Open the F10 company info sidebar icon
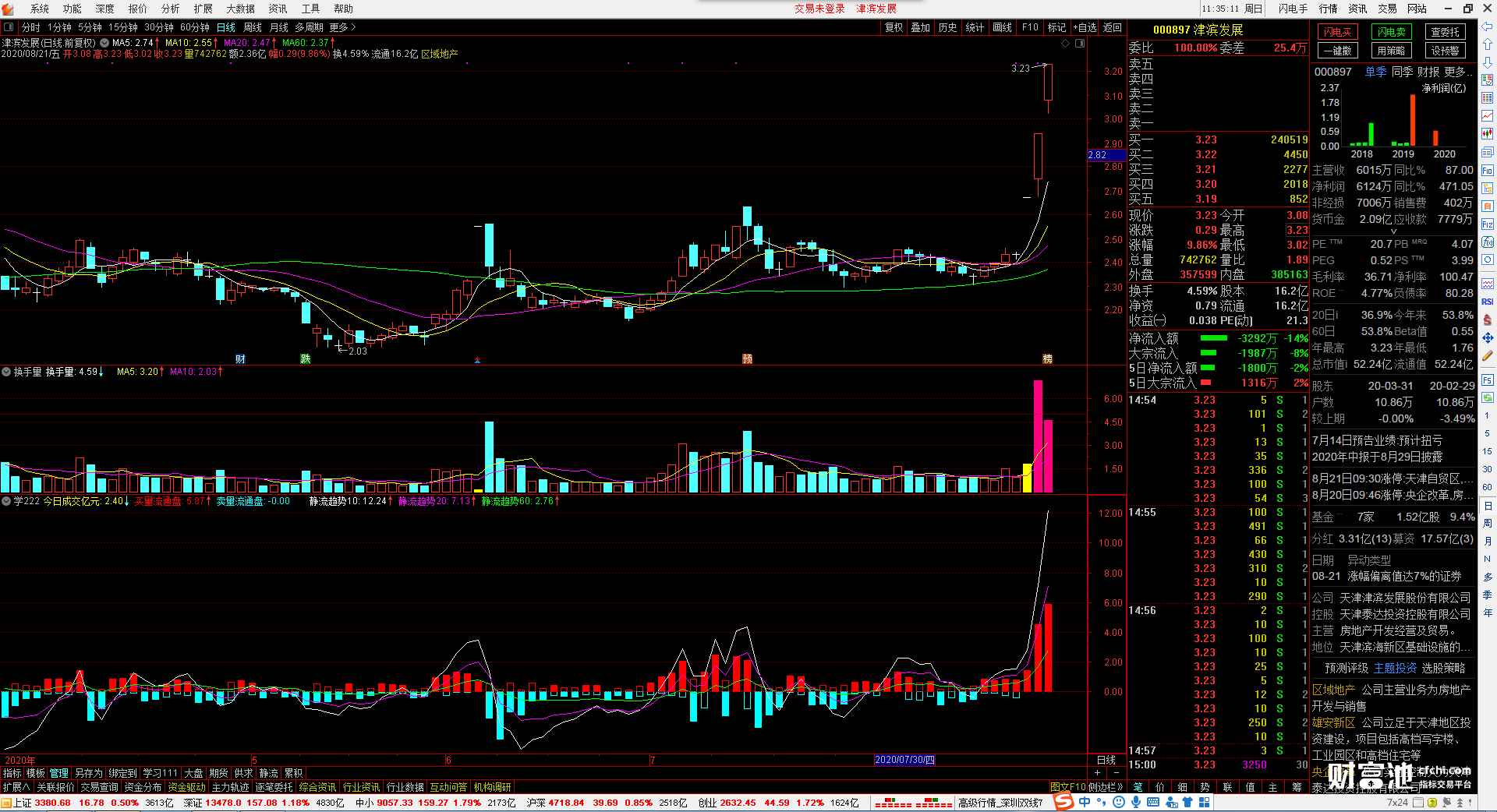Viewport: 1497px width, 812px height. point(1488,170)
